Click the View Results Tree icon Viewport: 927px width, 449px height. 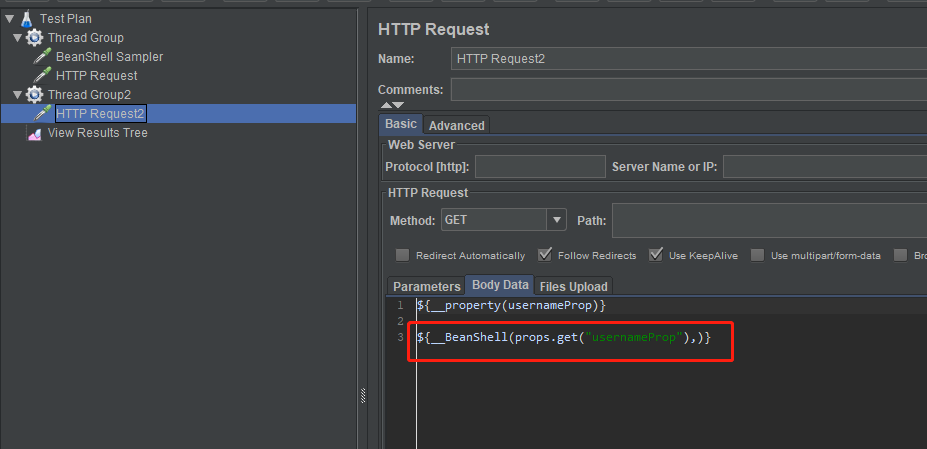[x=34, y=133]
